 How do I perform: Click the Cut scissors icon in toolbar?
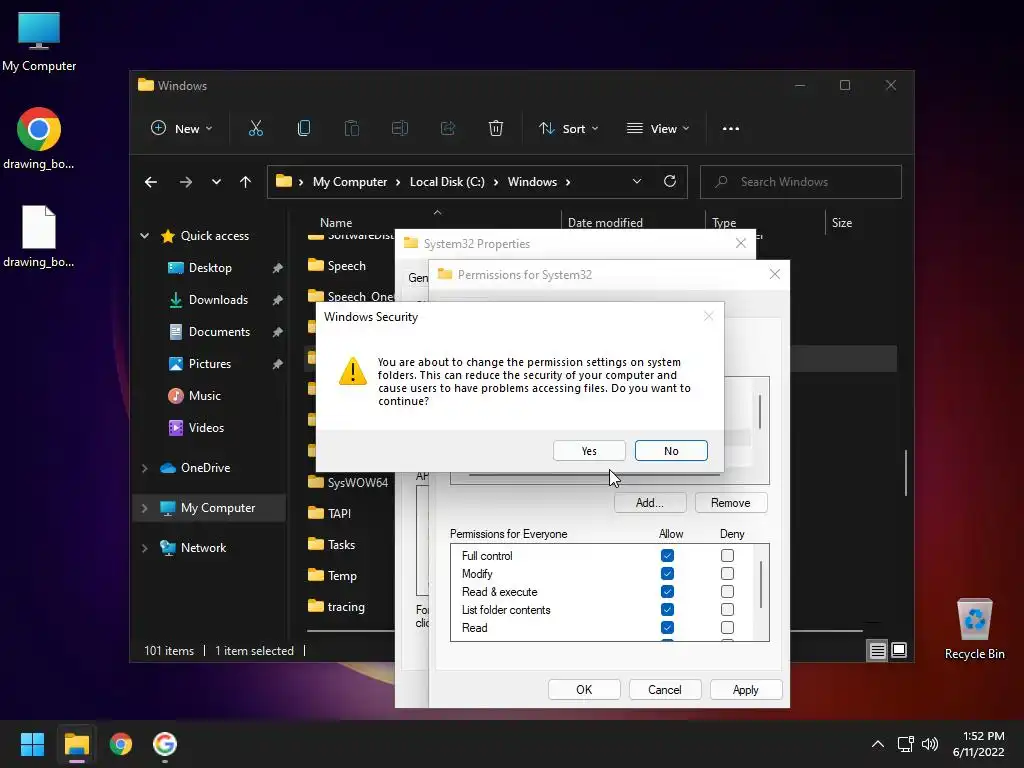[255, 129]
